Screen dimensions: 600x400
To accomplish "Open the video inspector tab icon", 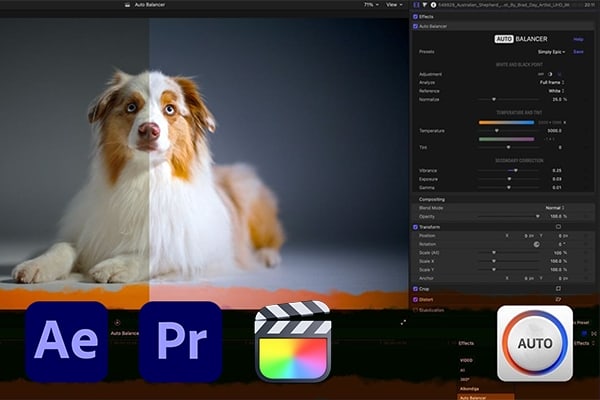I will click(x=416, y=5).
